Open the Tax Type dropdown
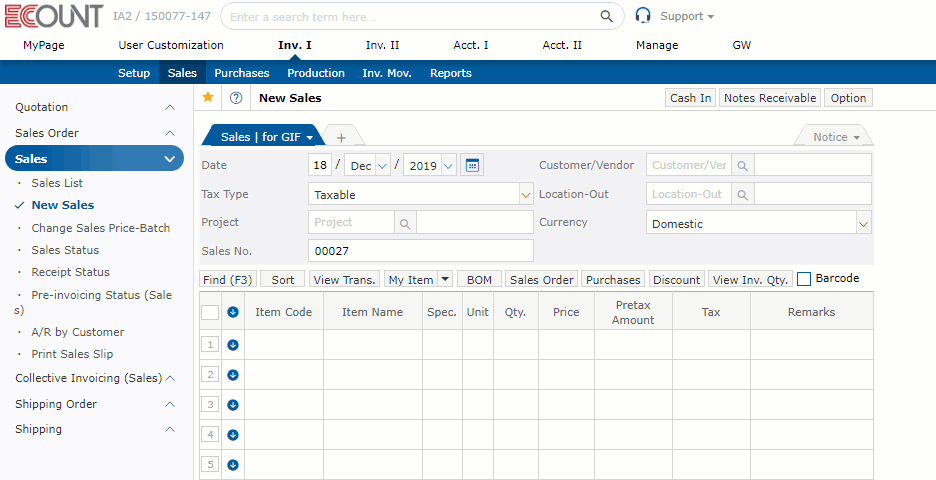This screenshot has width=936, height=480. point(525,194)
